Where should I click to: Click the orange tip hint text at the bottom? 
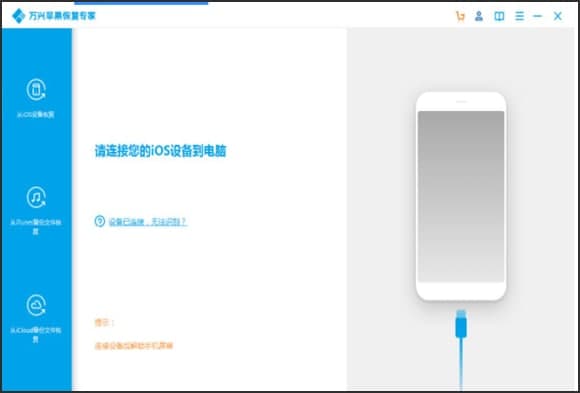[x=134, y=346]
